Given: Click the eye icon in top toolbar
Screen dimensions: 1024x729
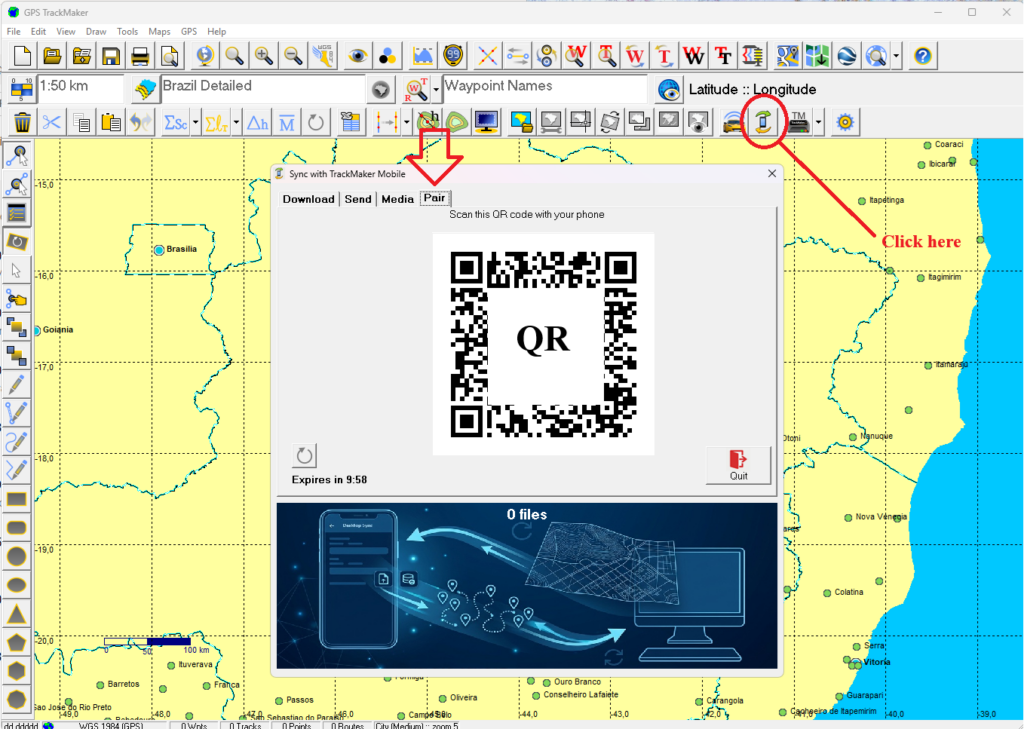Looking at the screenshot, I should (x=357, y=56).
